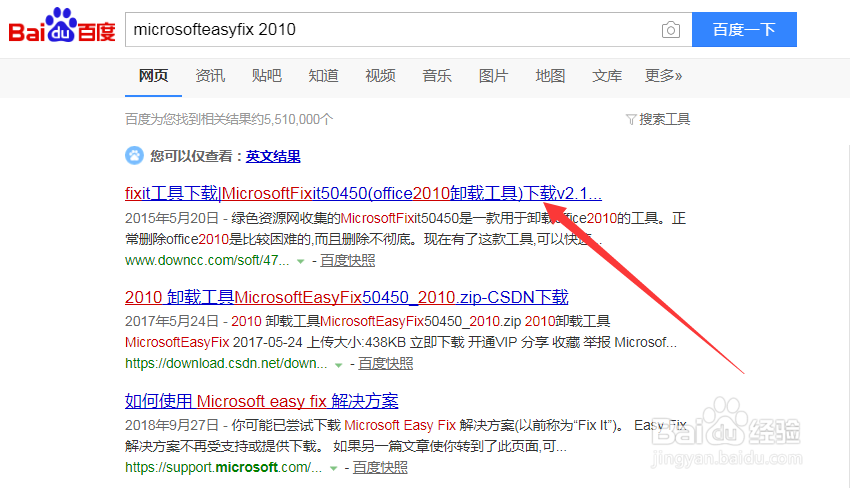Open 百度快照 for the Microsoft support result
This screenshot has height=488, width=850.
coord(380,467)
